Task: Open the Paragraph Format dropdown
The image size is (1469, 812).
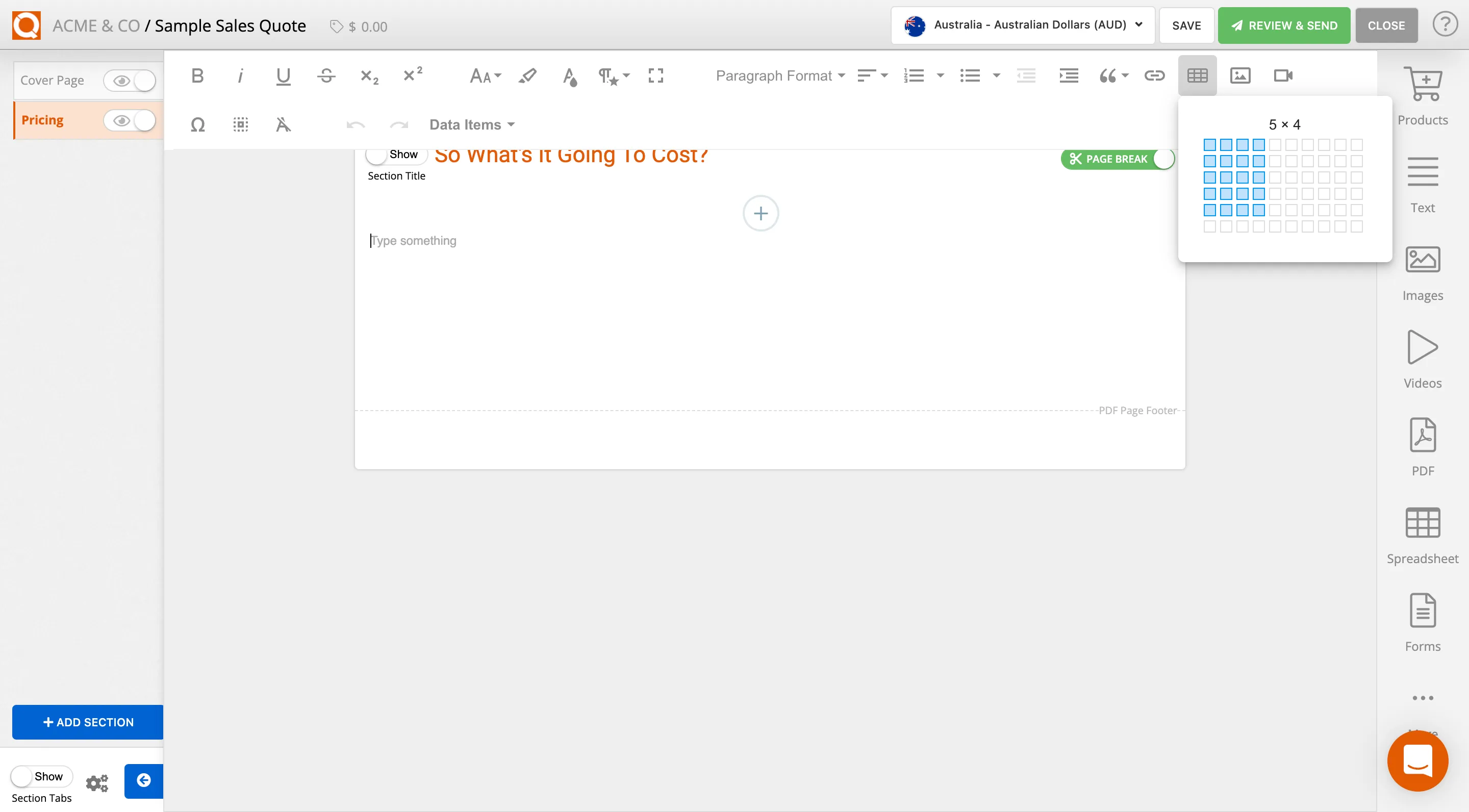Action: [779, 75]
